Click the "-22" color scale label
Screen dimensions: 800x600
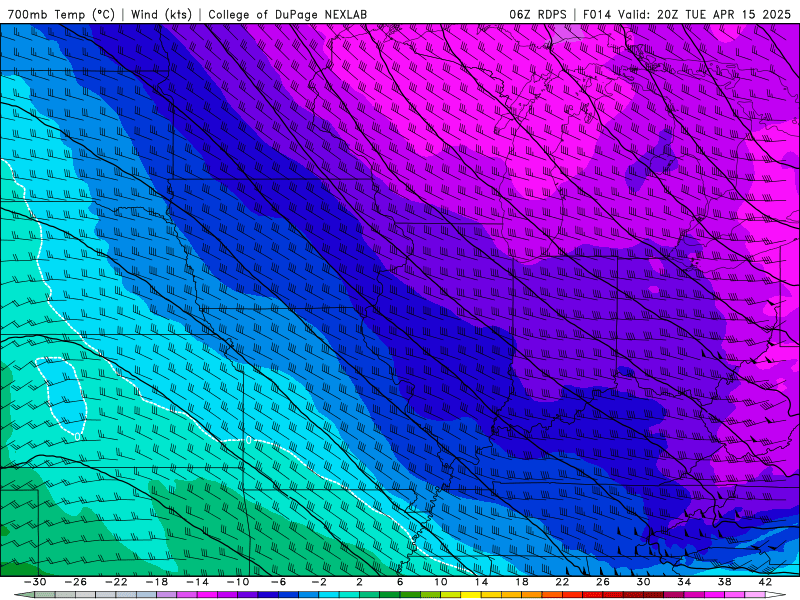[x=116, y=582]
